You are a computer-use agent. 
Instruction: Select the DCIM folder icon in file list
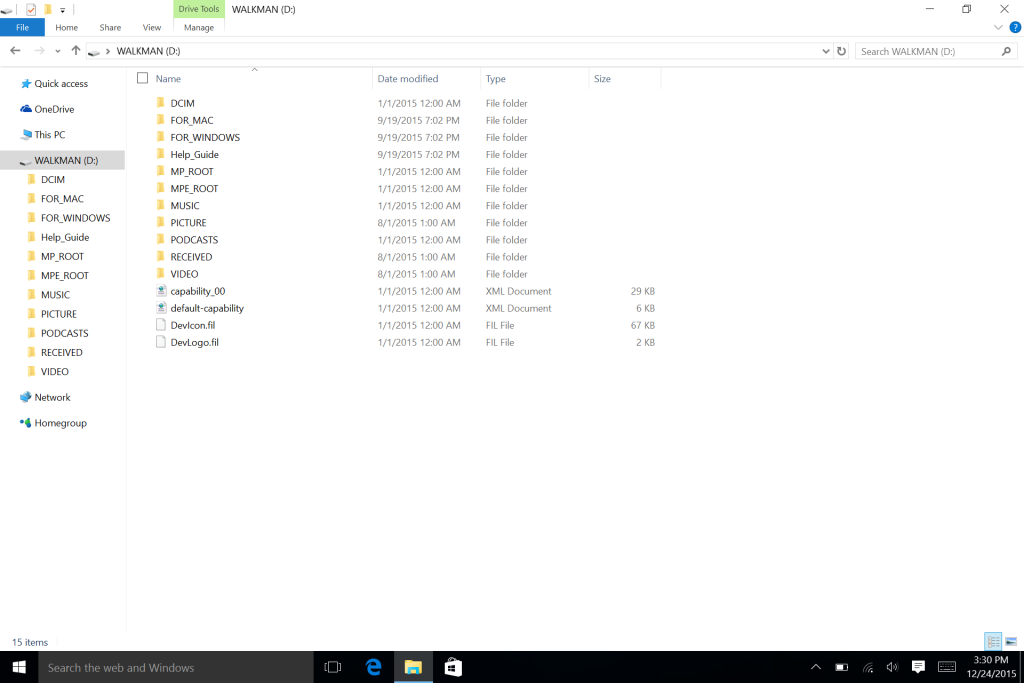[x=161, y=103]
